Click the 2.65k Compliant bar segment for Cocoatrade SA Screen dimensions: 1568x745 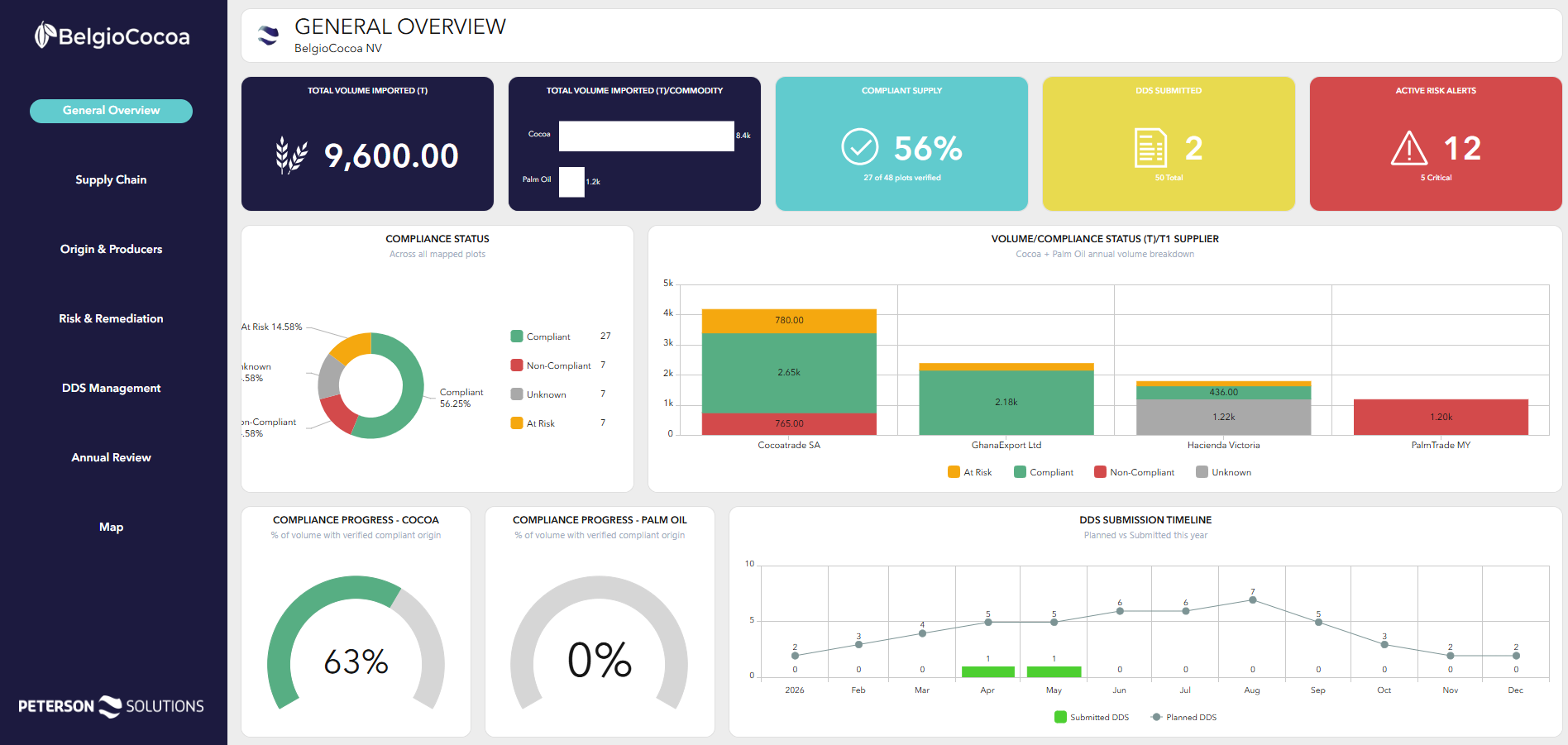click(x=789, y=373)
